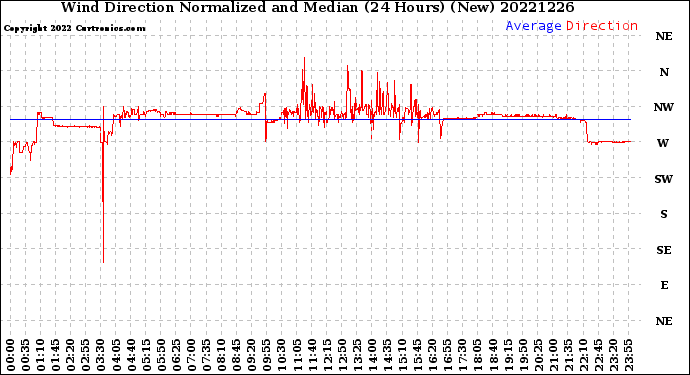
Task: Click the '14:00' time axis label
Action: point(373,355)
